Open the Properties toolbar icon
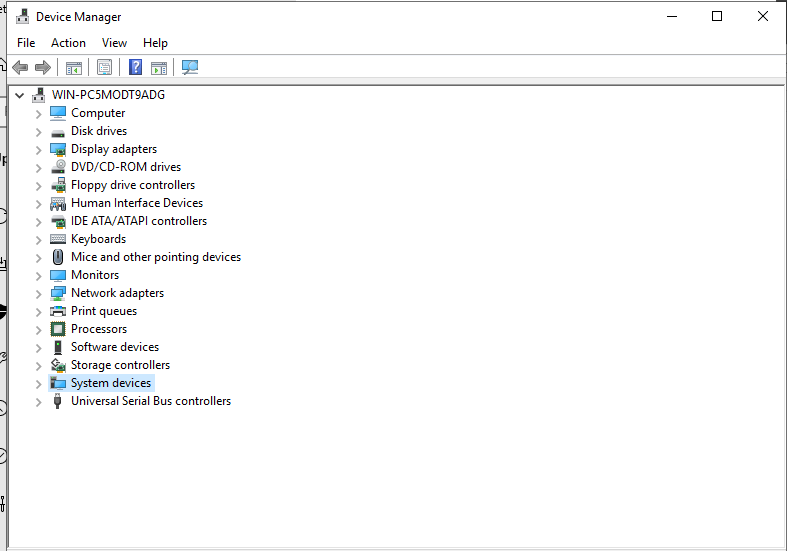 point(104,67)
